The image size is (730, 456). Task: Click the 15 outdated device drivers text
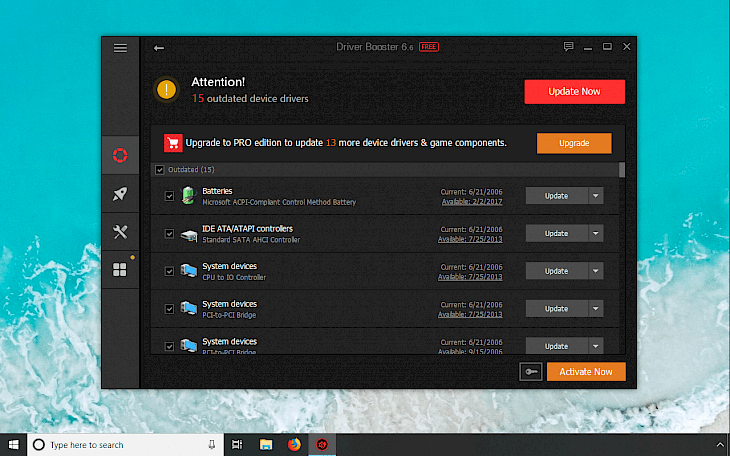(x=250, y=99)
